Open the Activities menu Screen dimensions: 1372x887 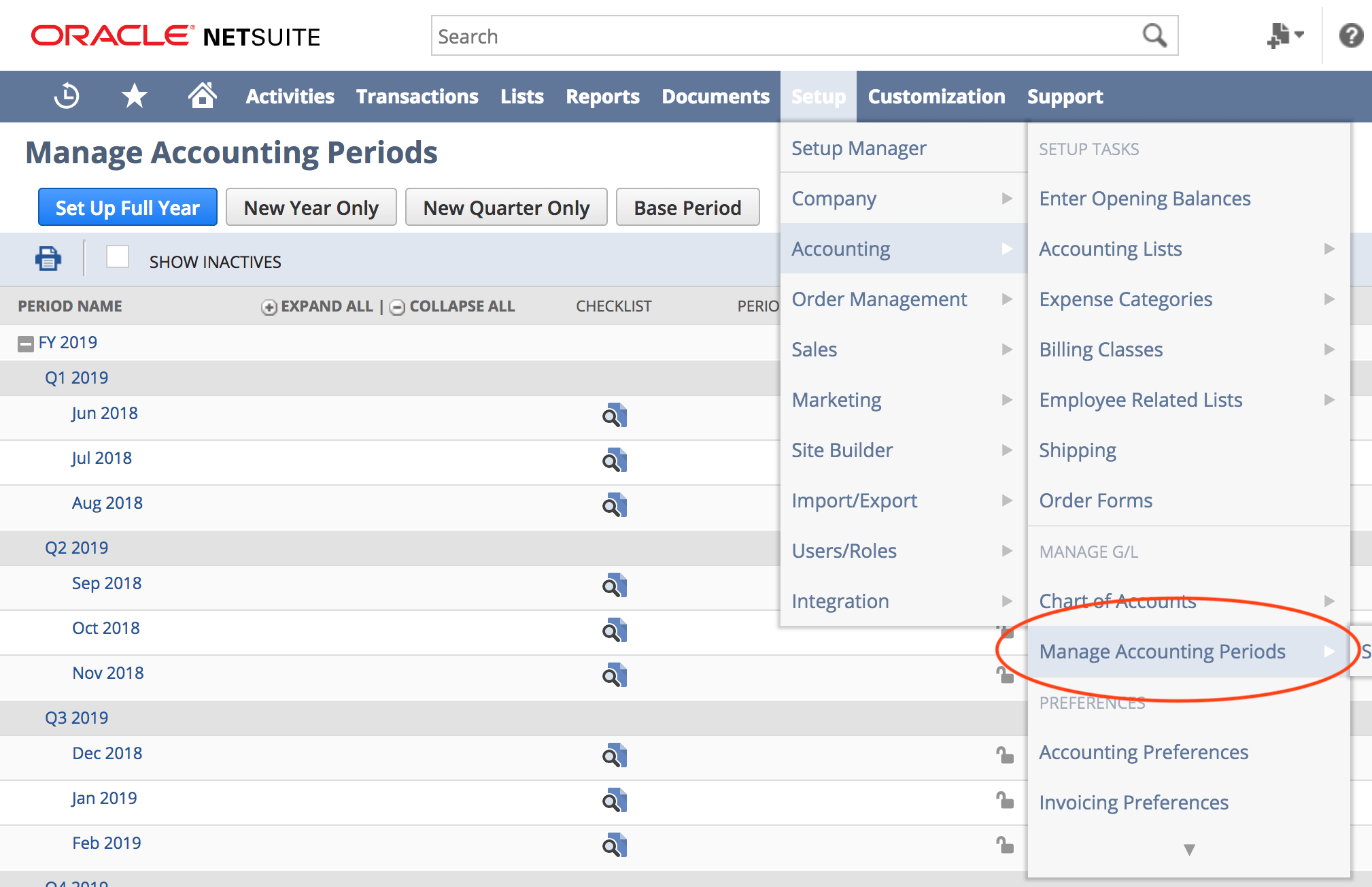290,96
